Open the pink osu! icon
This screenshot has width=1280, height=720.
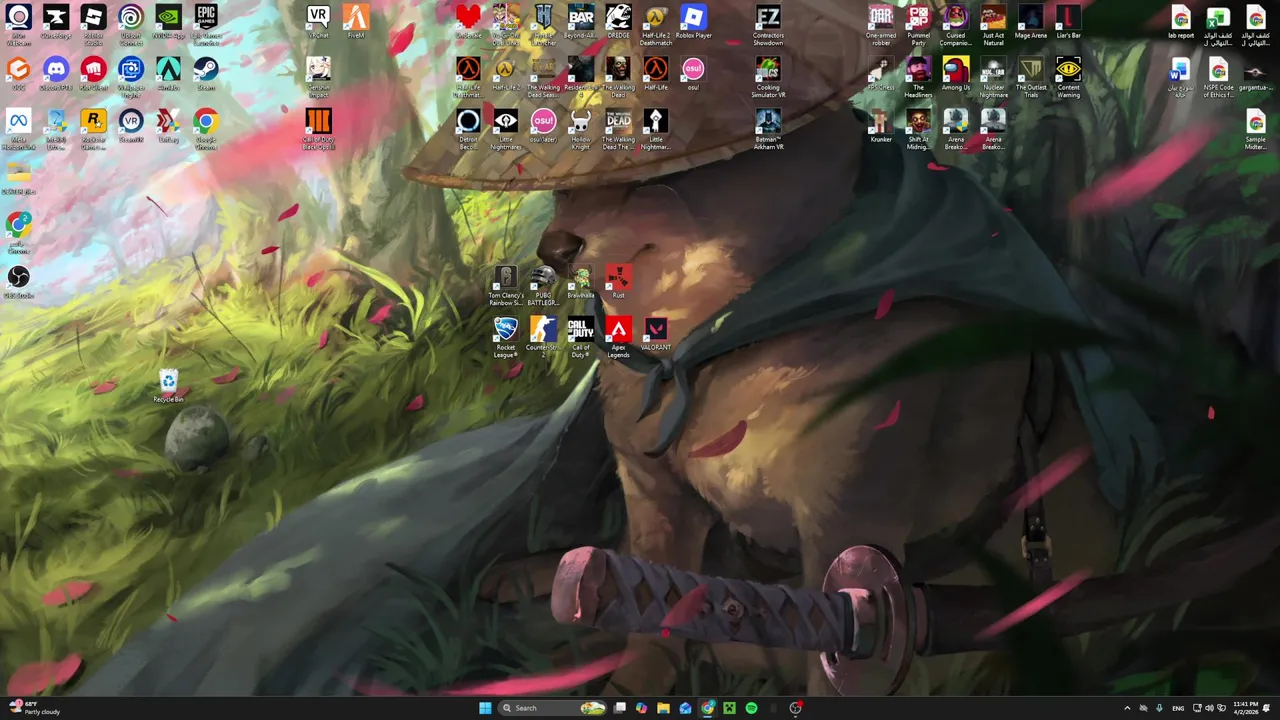(693, 74)
